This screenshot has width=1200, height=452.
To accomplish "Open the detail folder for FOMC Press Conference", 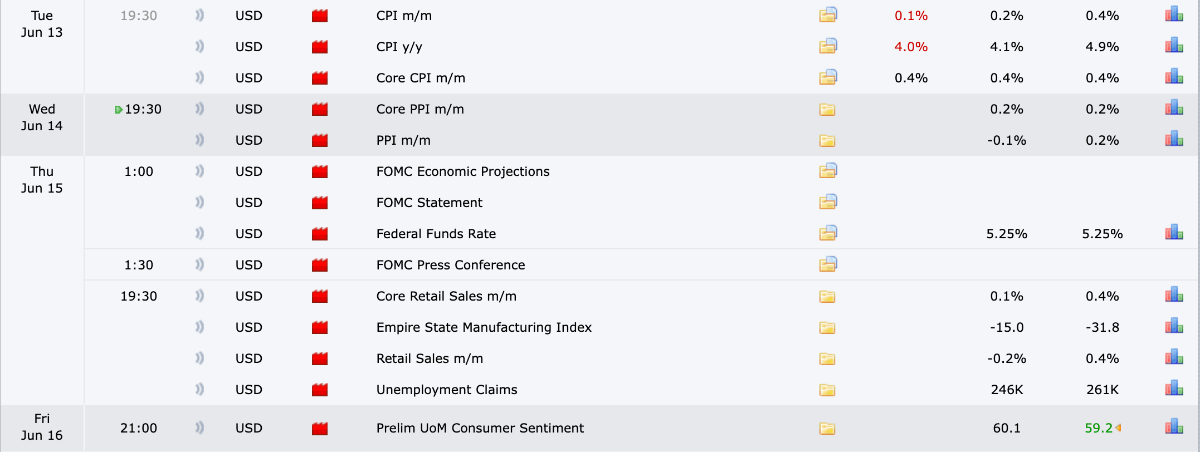I will (827, 265).
